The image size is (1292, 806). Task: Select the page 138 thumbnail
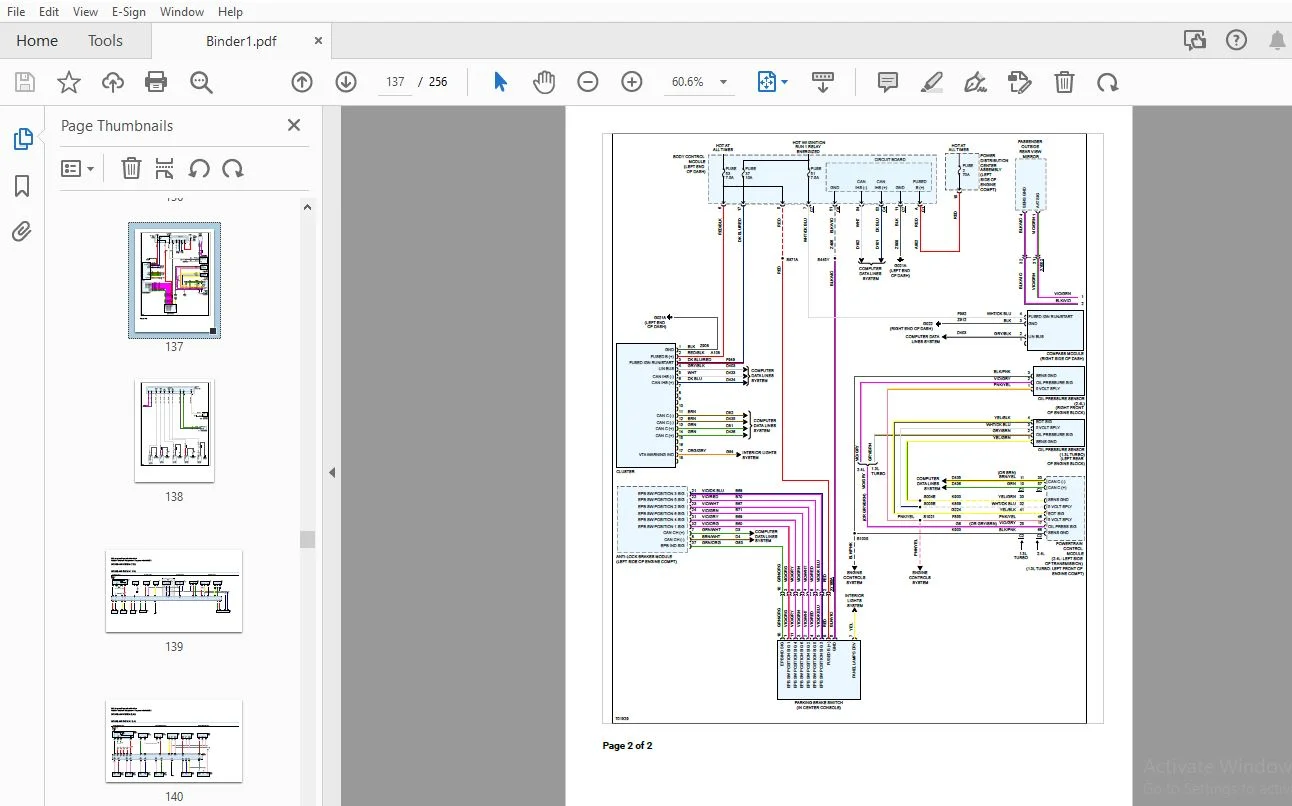[x=174, y=431]
